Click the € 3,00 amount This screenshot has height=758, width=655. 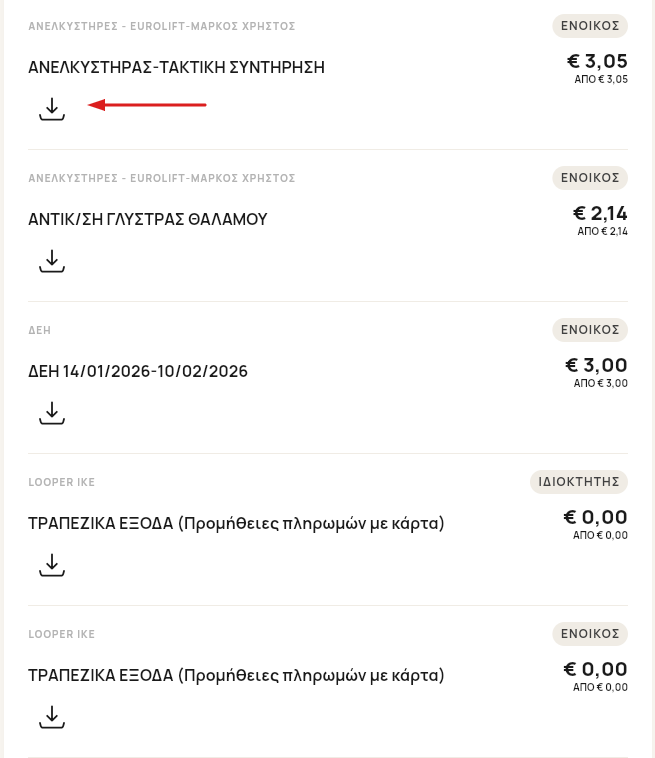pyautogui.click(x=597, y=366)
